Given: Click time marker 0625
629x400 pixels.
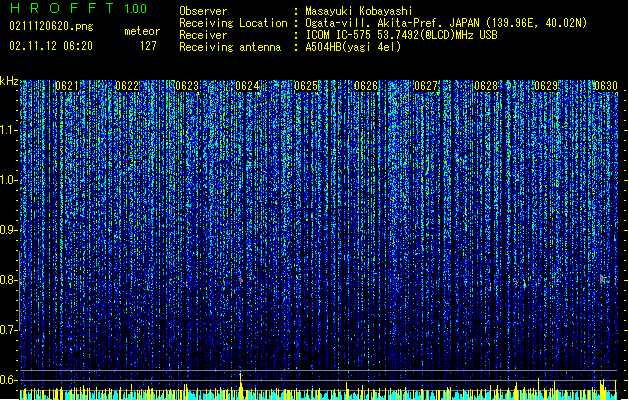Looking at the screenshot, I should 306,86.
